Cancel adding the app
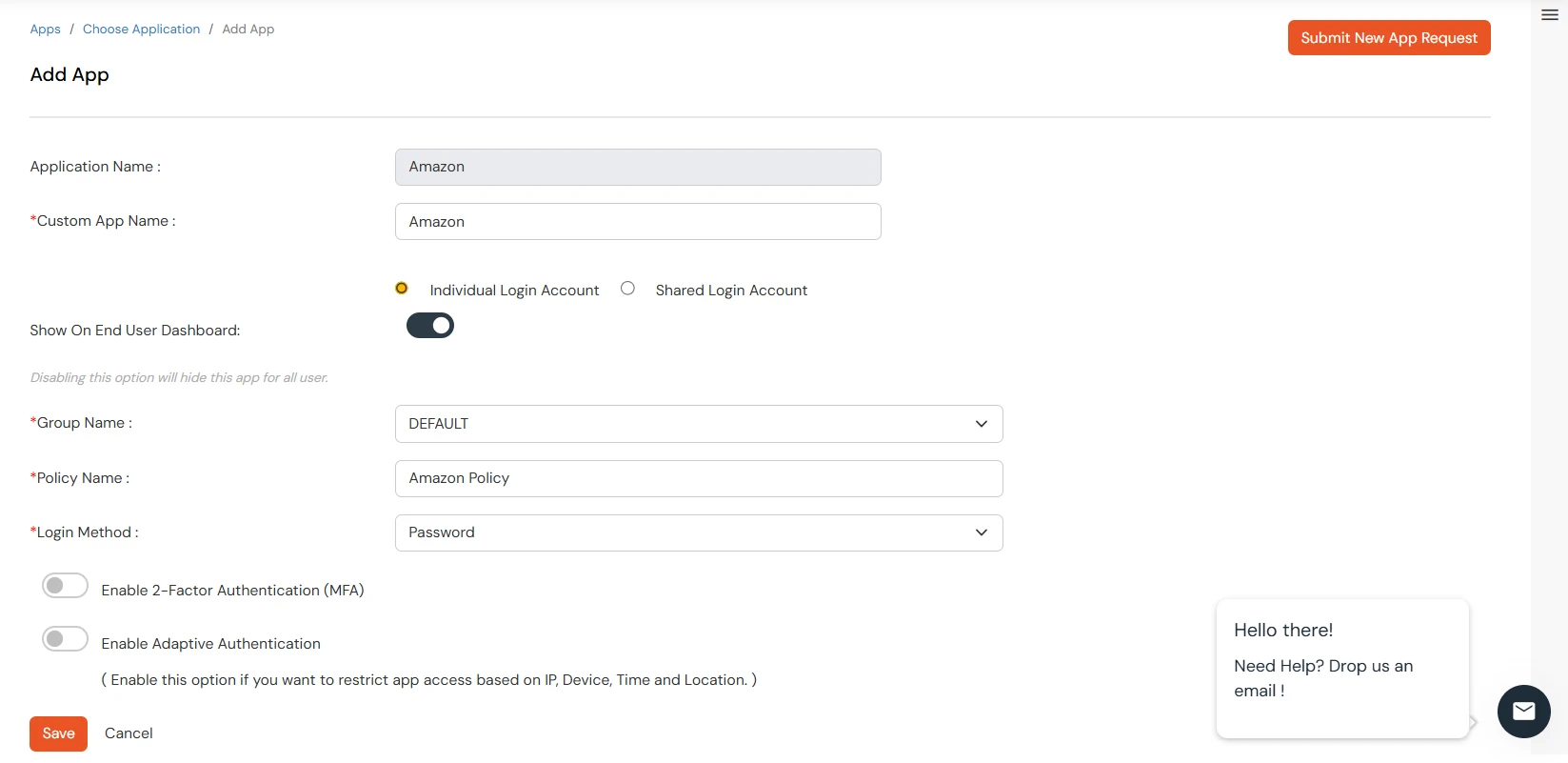The image size is (1568, 763). click(x=129, y=733)
